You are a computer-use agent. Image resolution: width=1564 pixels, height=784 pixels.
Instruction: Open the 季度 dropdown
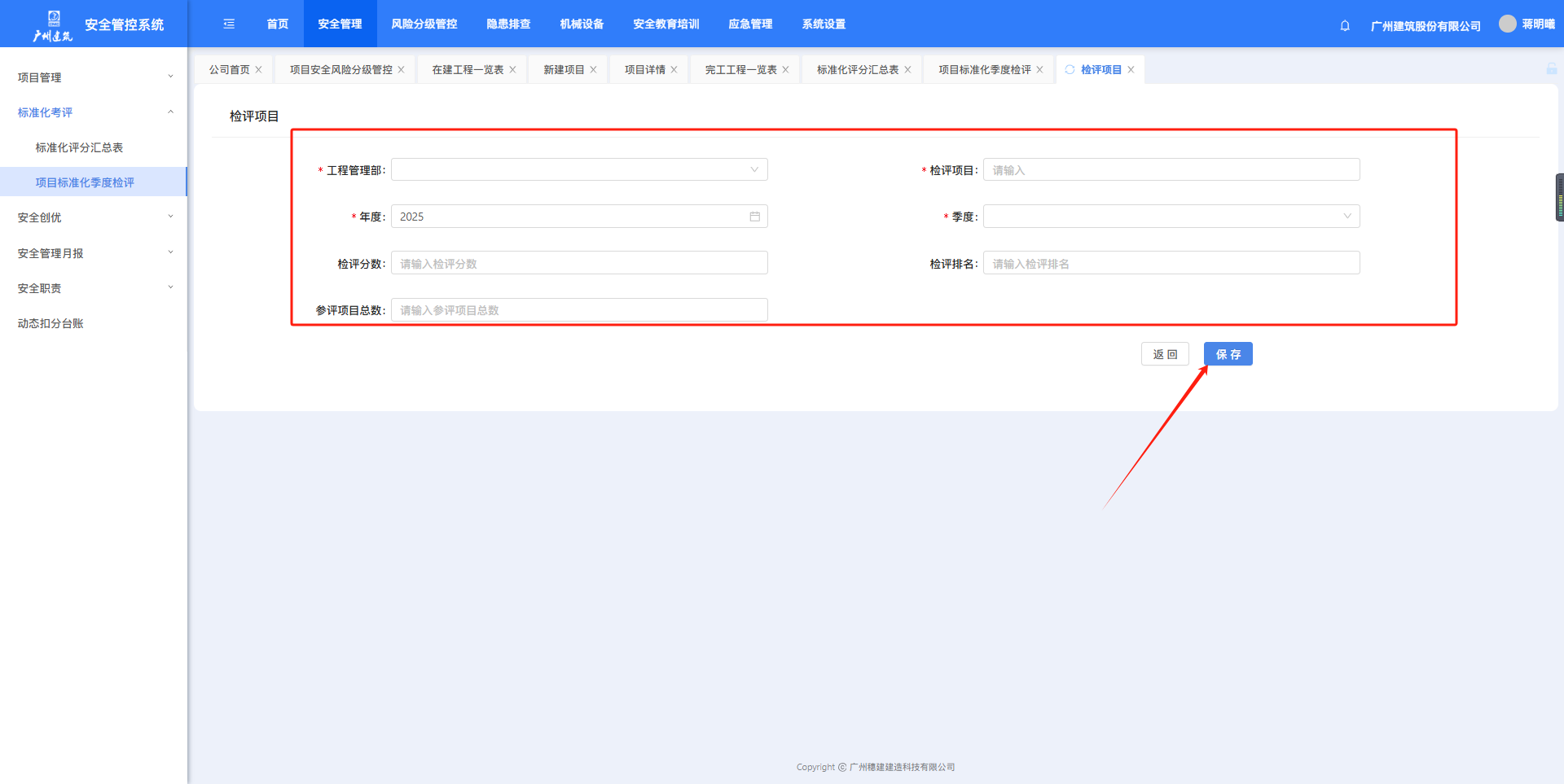[x=1171, y=217]
